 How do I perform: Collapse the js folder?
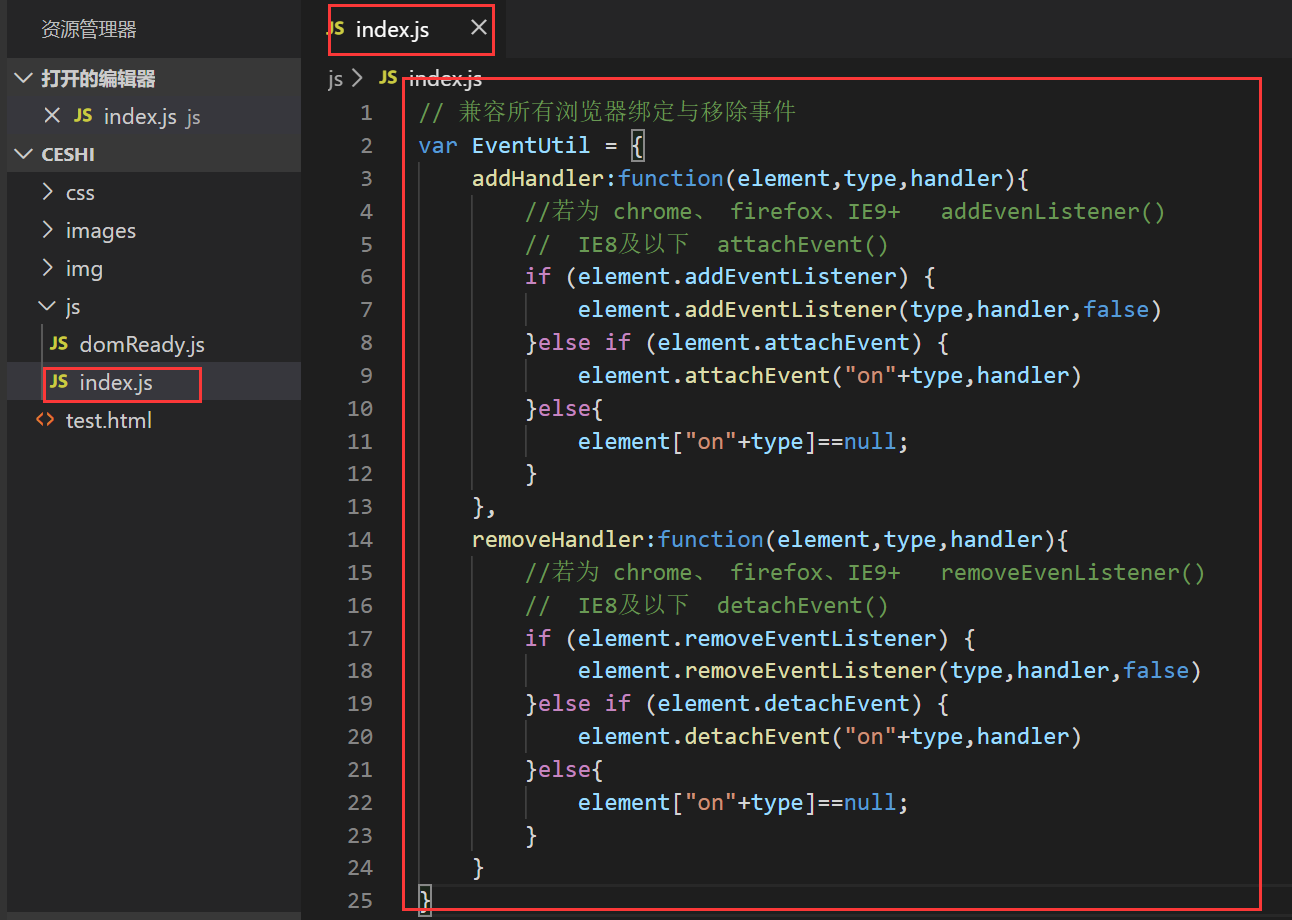point(48,306)
